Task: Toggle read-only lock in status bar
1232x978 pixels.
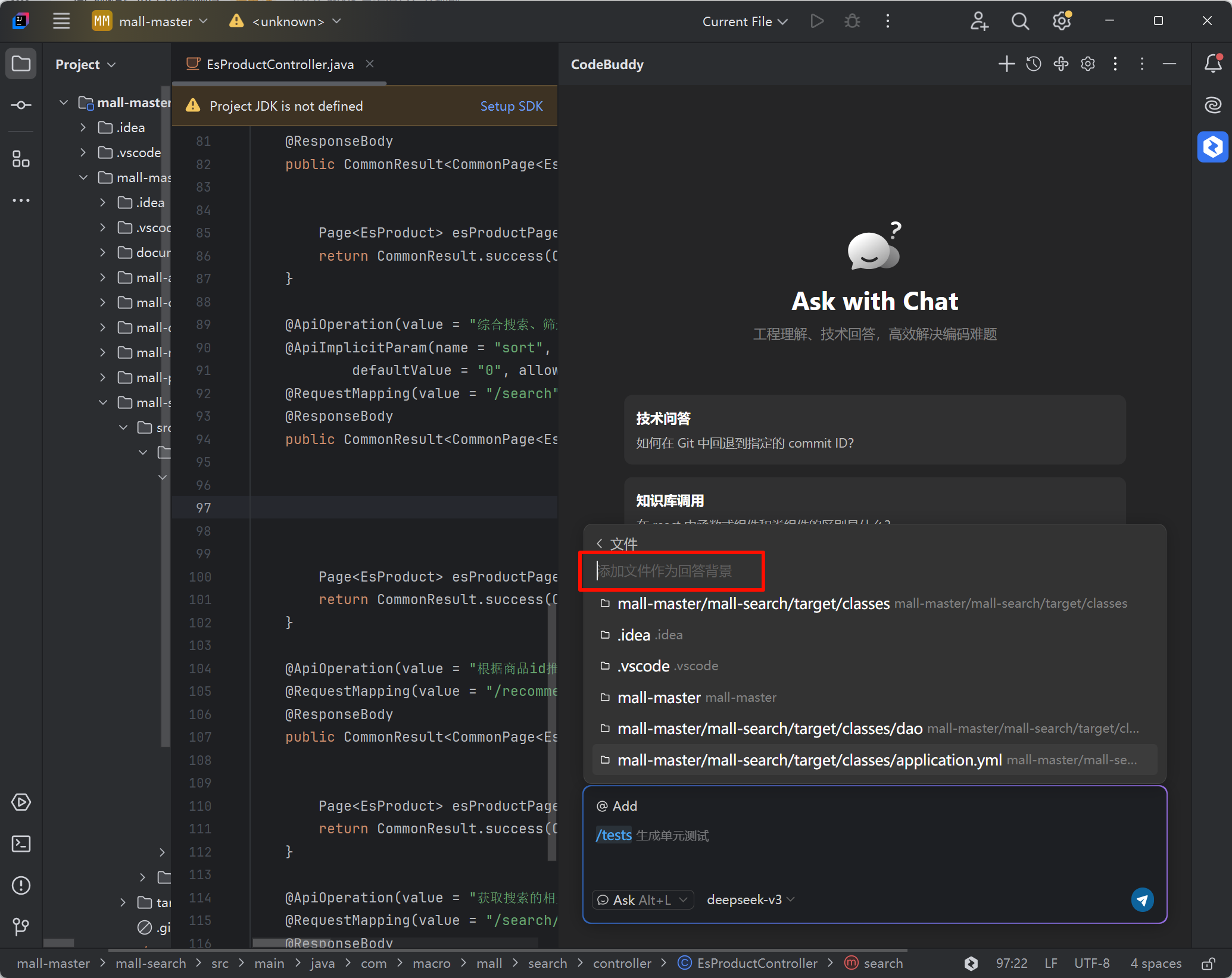Action: pyautogui.click(x=1208, y=963)
